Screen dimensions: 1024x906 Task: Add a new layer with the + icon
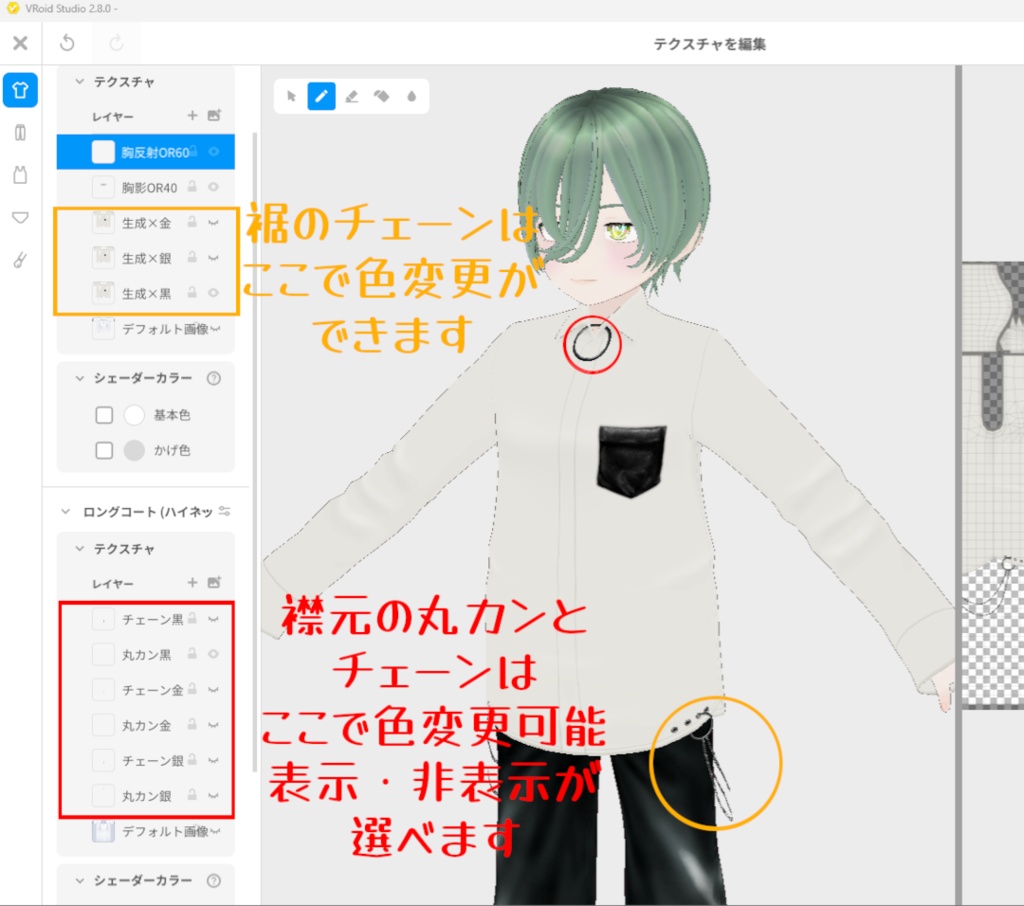193,116
